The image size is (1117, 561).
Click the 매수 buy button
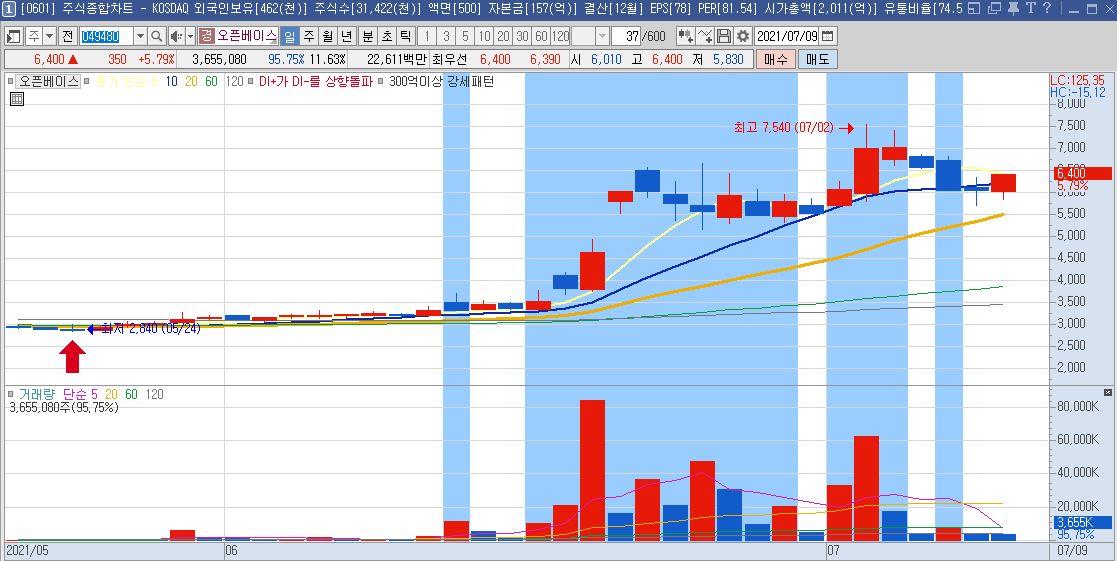pos(775,59)
